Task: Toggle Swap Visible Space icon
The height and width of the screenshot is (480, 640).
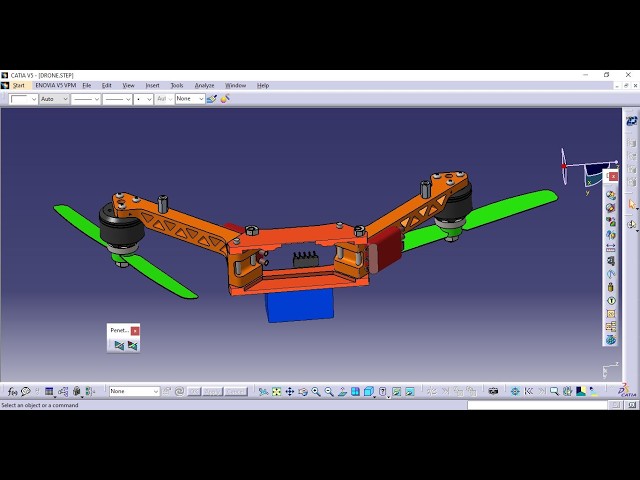Action: pos(410,391)
